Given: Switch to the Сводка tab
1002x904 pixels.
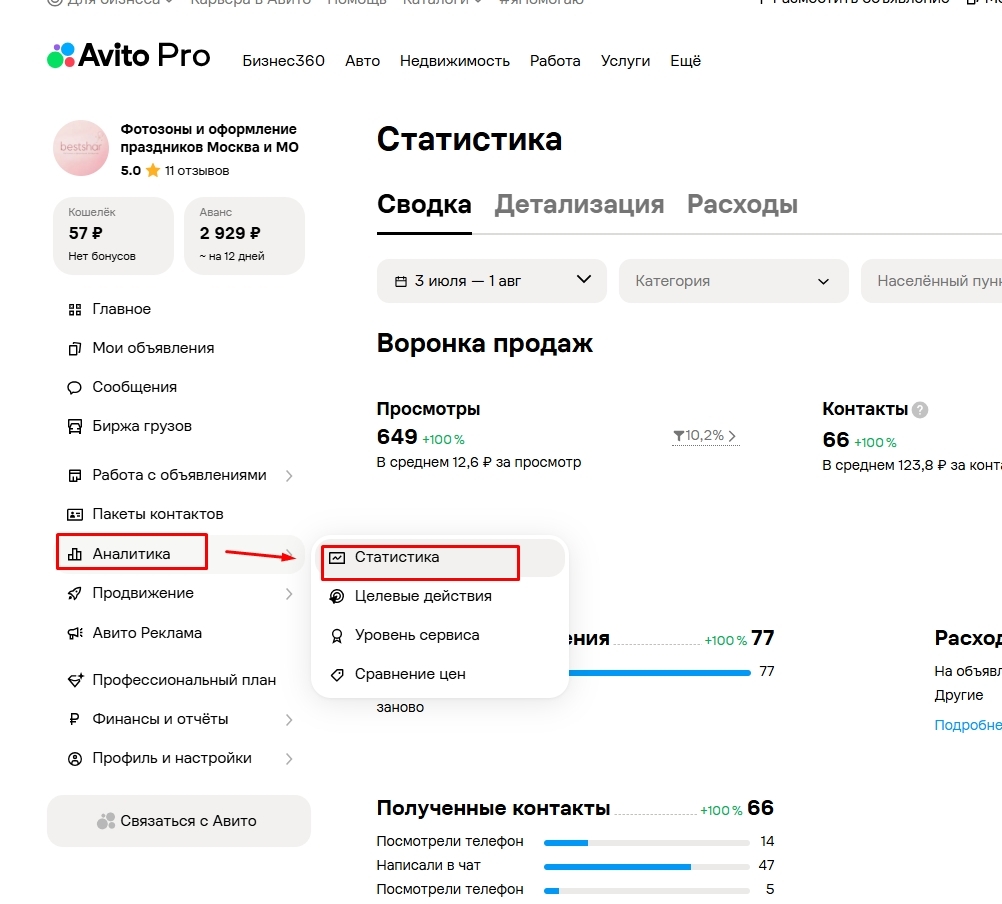Looking at the screenshot, I should point(424,204).
